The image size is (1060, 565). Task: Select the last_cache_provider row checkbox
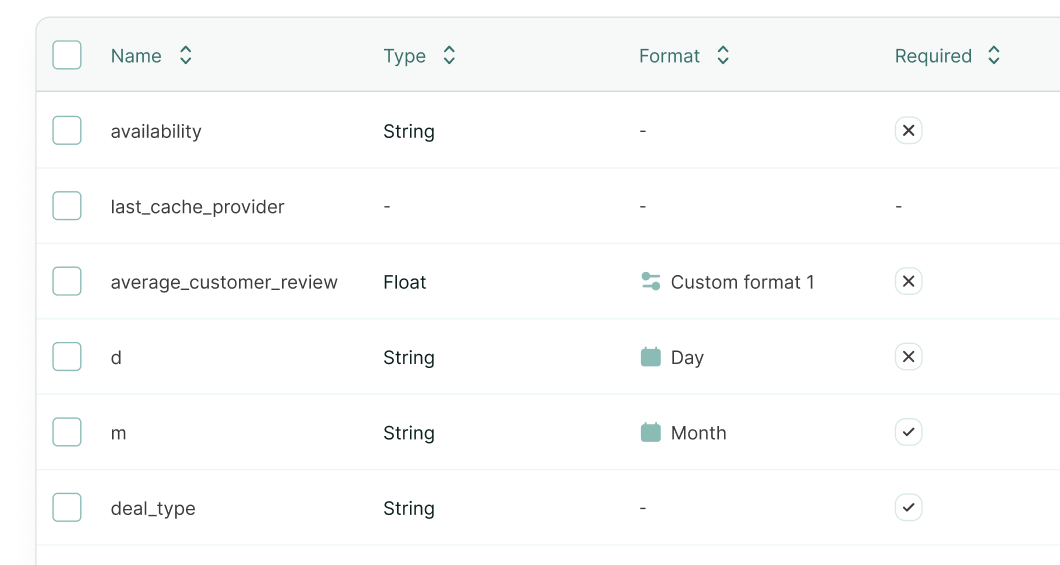(x=67, y=207)
